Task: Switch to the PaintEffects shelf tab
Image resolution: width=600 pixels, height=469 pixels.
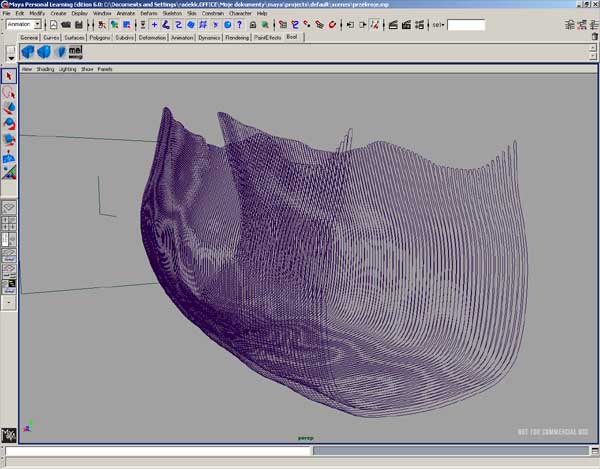Action: pos(267,37)
